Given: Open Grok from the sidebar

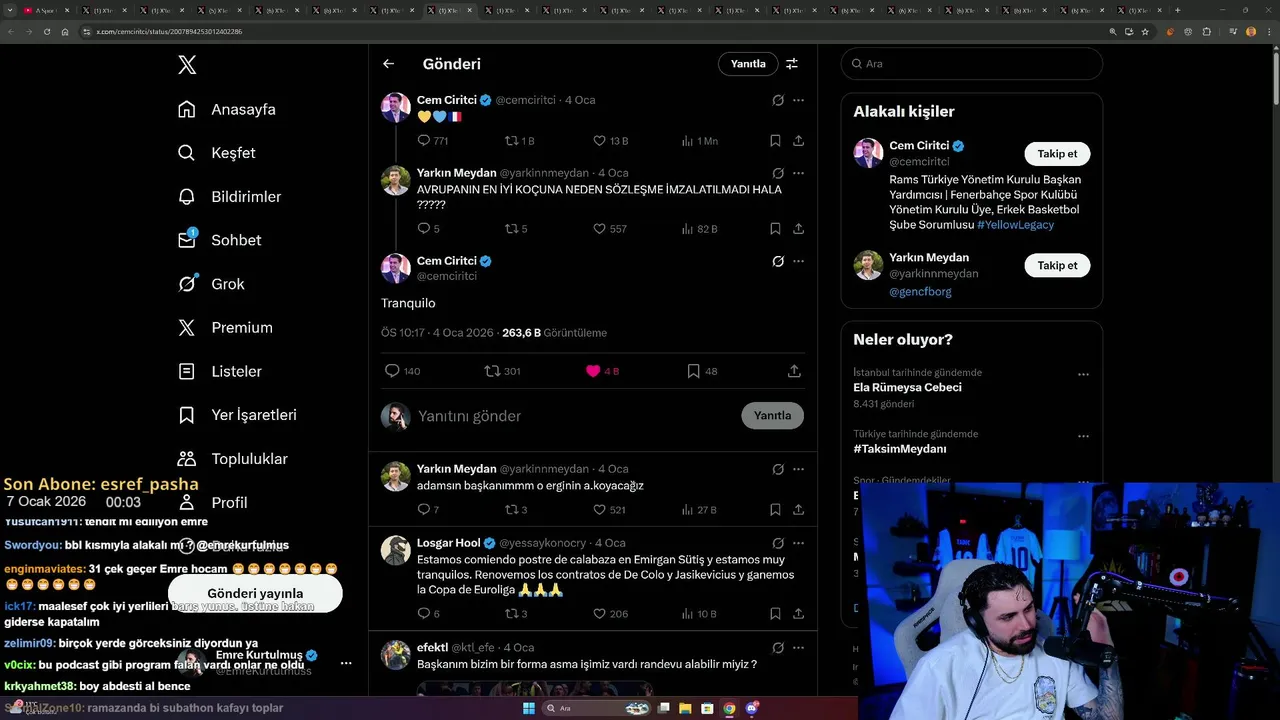Looking at the screenshot, I should coord(210,284).
